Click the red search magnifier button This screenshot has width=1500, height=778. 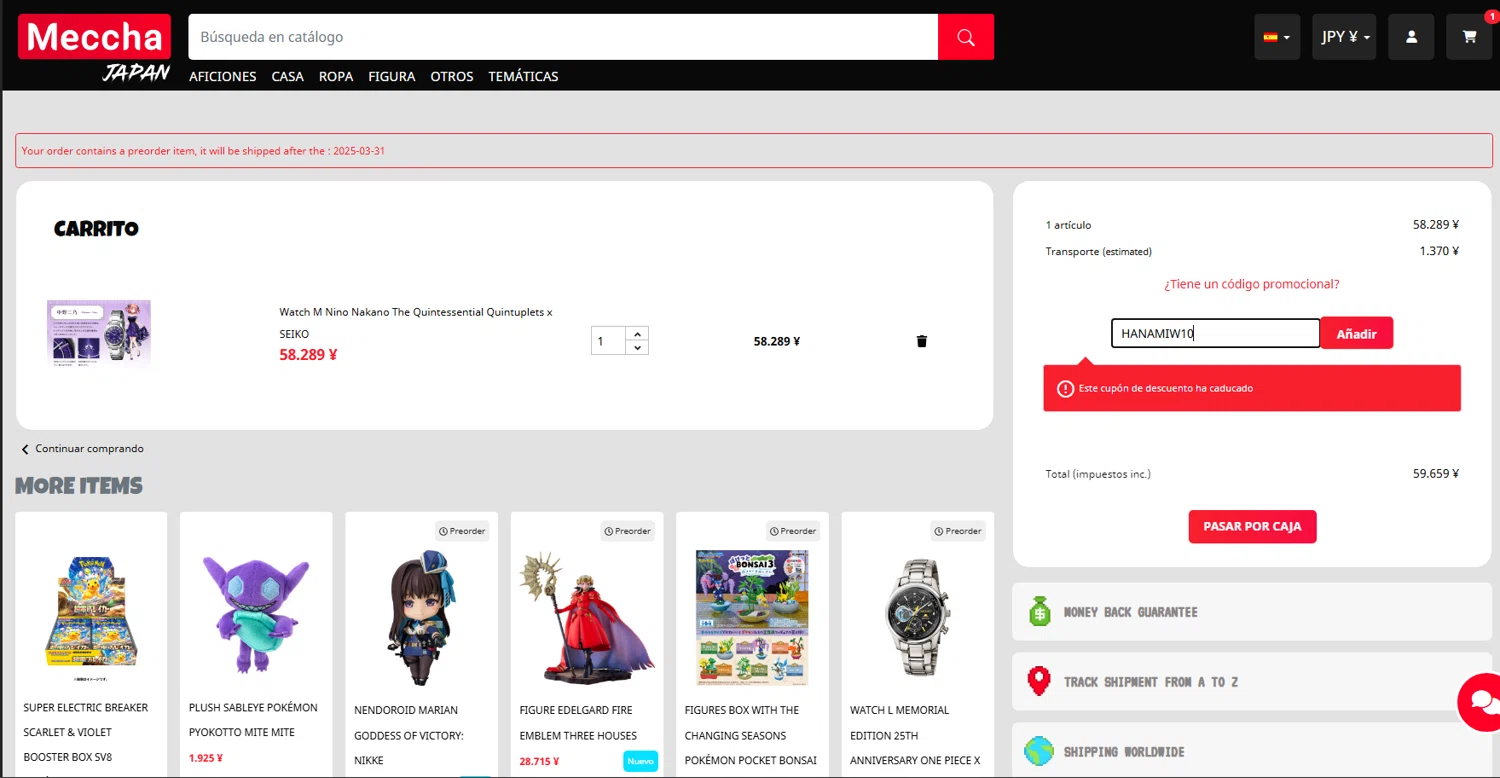point(966,37)
